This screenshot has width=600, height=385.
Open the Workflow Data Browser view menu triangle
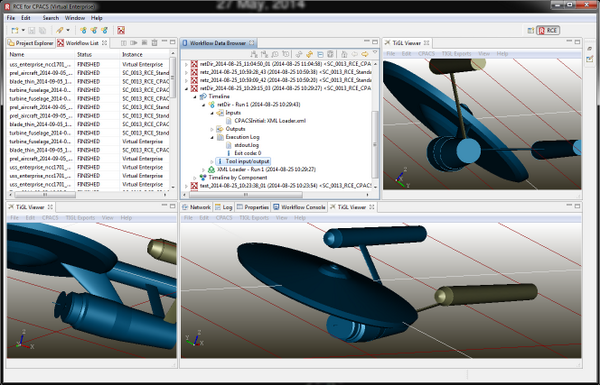point(375,53)
